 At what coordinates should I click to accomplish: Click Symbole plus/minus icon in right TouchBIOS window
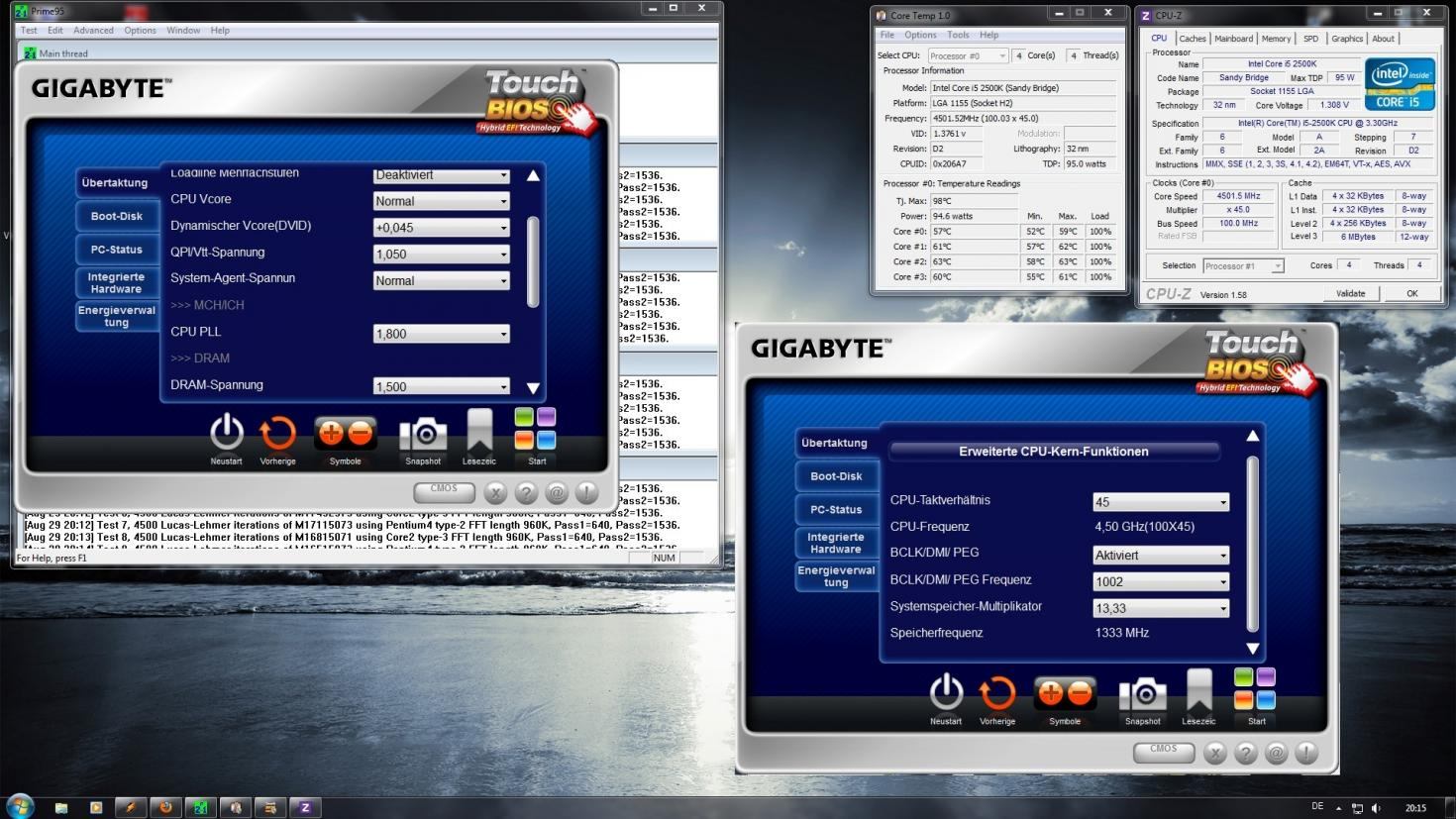click(1065, 693)
